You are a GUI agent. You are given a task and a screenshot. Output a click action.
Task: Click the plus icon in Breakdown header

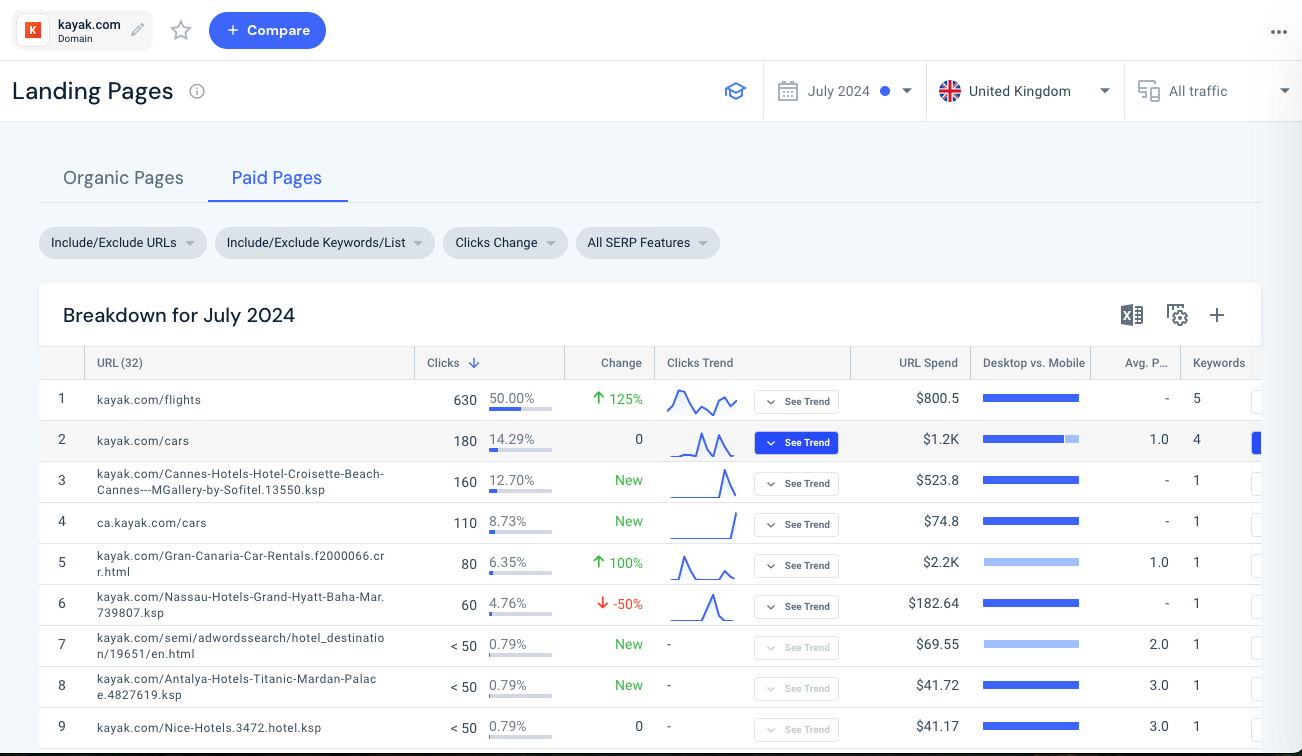pyautogui.click(x=1217, y=315)
